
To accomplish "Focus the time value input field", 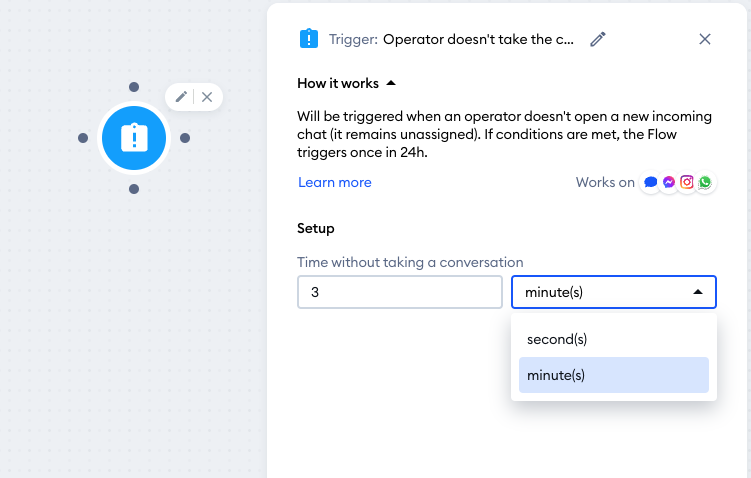I will pos(400,292).
